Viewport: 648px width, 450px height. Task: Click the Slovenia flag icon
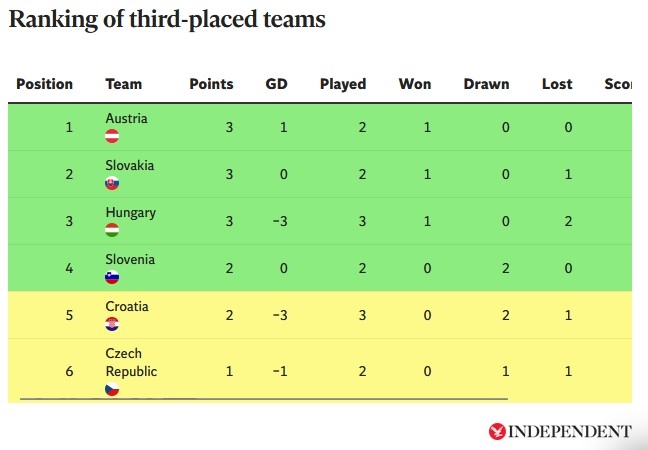112,277
